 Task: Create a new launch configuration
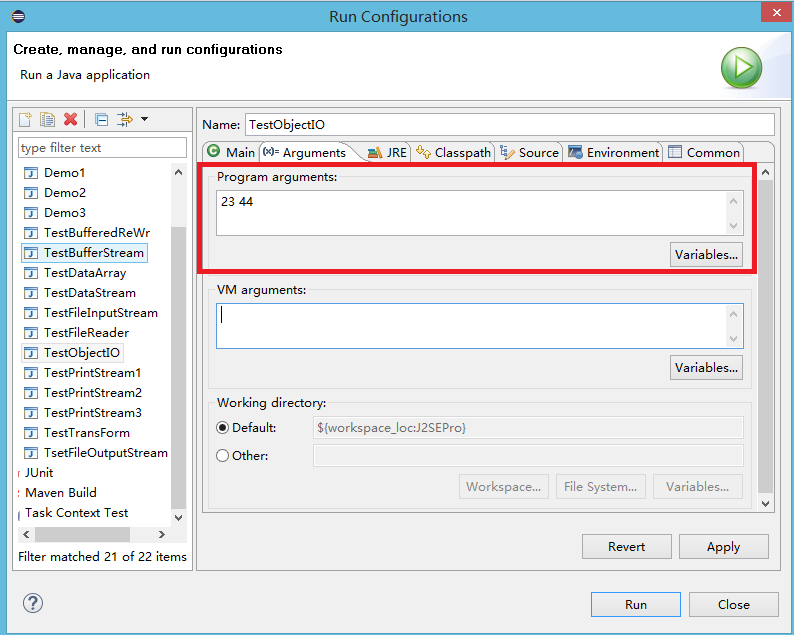(x=25, y=120)
